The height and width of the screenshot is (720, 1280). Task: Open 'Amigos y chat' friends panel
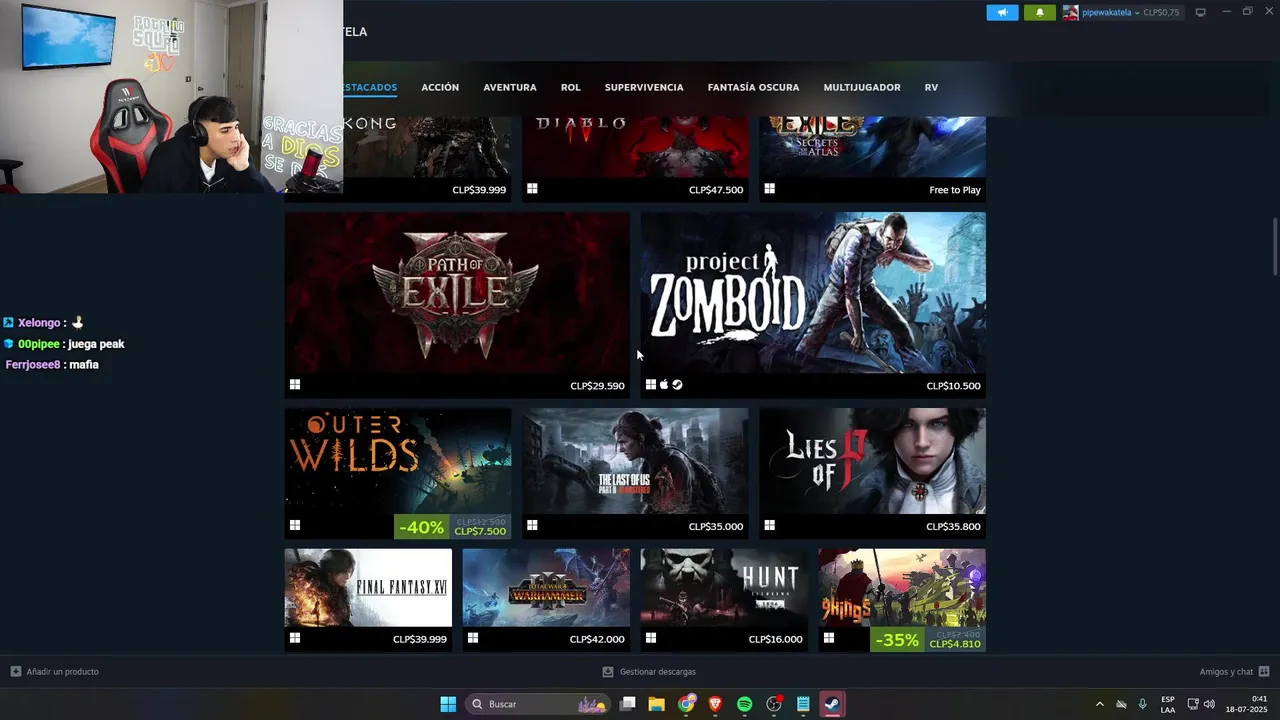coord(1234,672)
